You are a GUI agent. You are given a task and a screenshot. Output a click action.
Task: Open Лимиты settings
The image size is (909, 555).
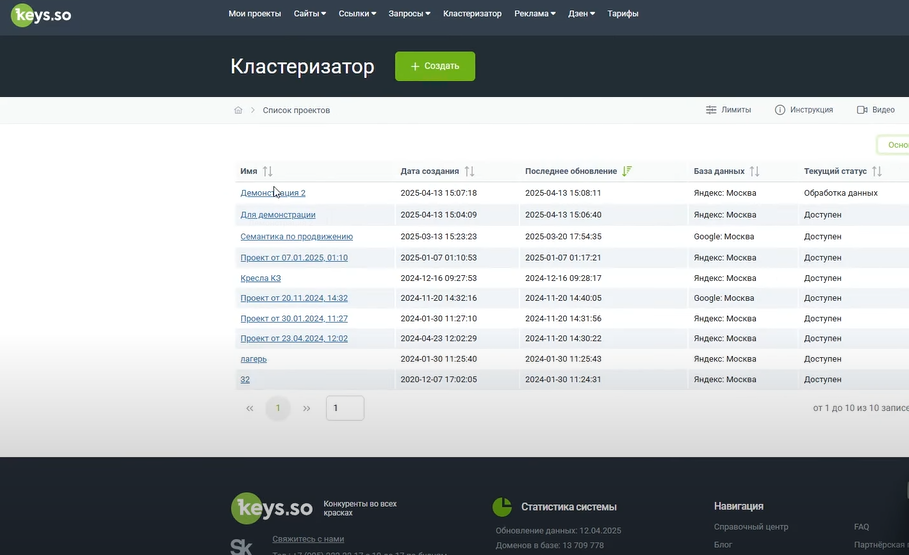coord(728,110)
